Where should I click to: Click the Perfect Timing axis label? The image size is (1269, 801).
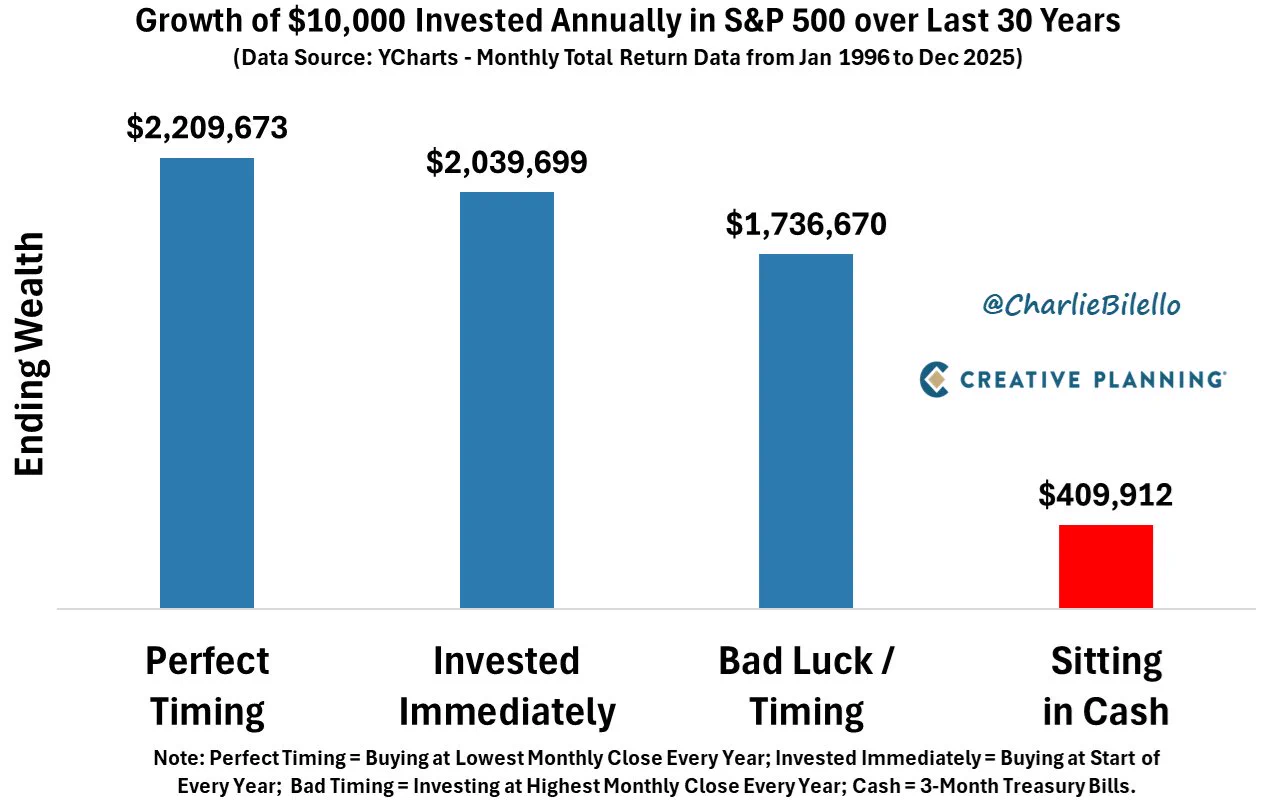click(207, 686)
